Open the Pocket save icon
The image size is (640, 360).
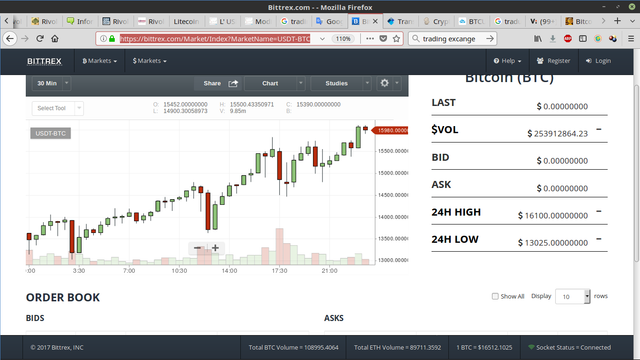(383, 39)
